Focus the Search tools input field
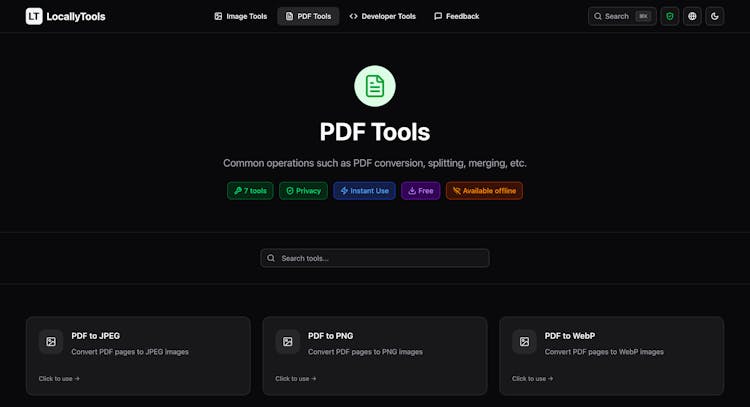The image size is (750, 407). (x=375, y=258)
